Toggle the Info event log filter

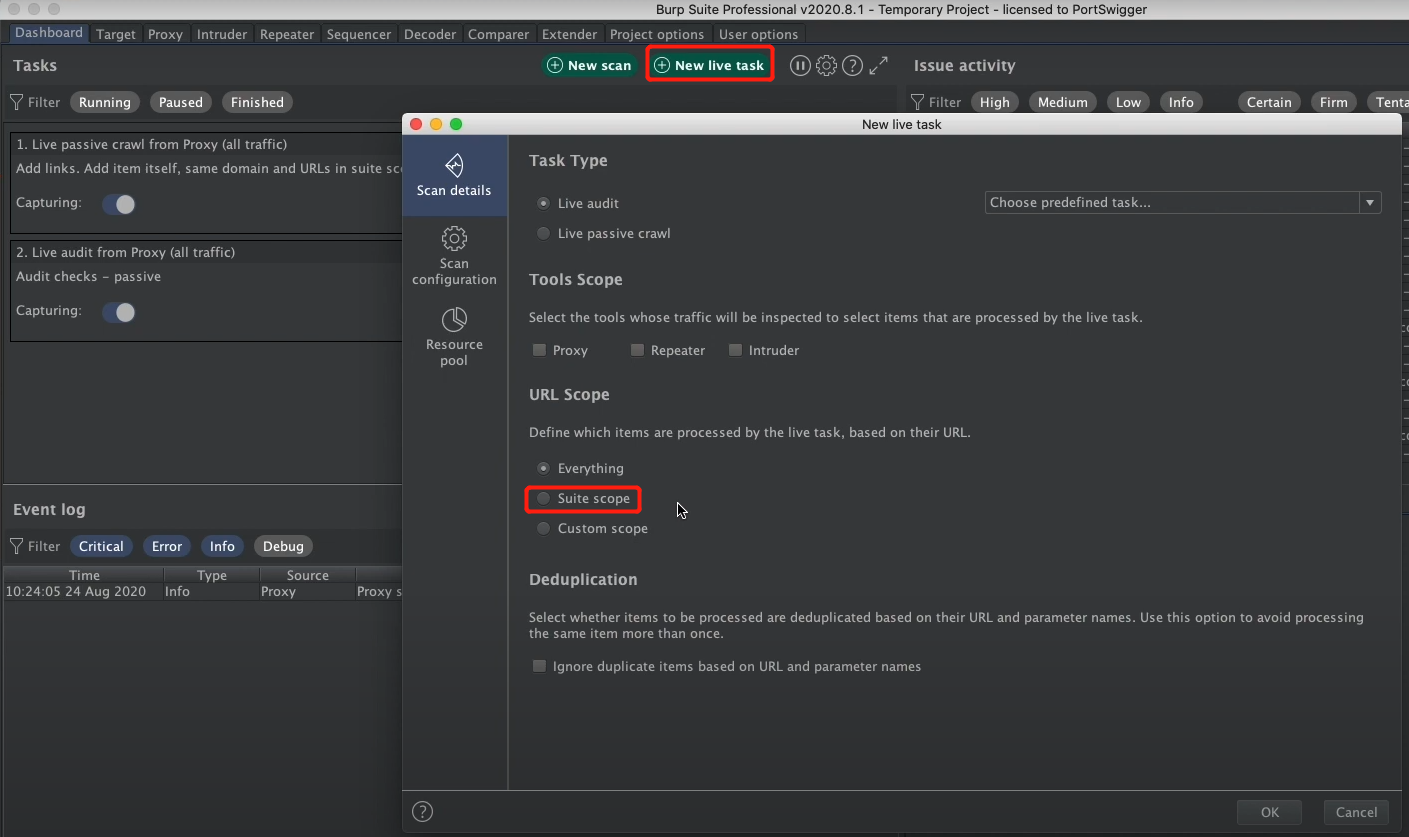tap(222, 546)
